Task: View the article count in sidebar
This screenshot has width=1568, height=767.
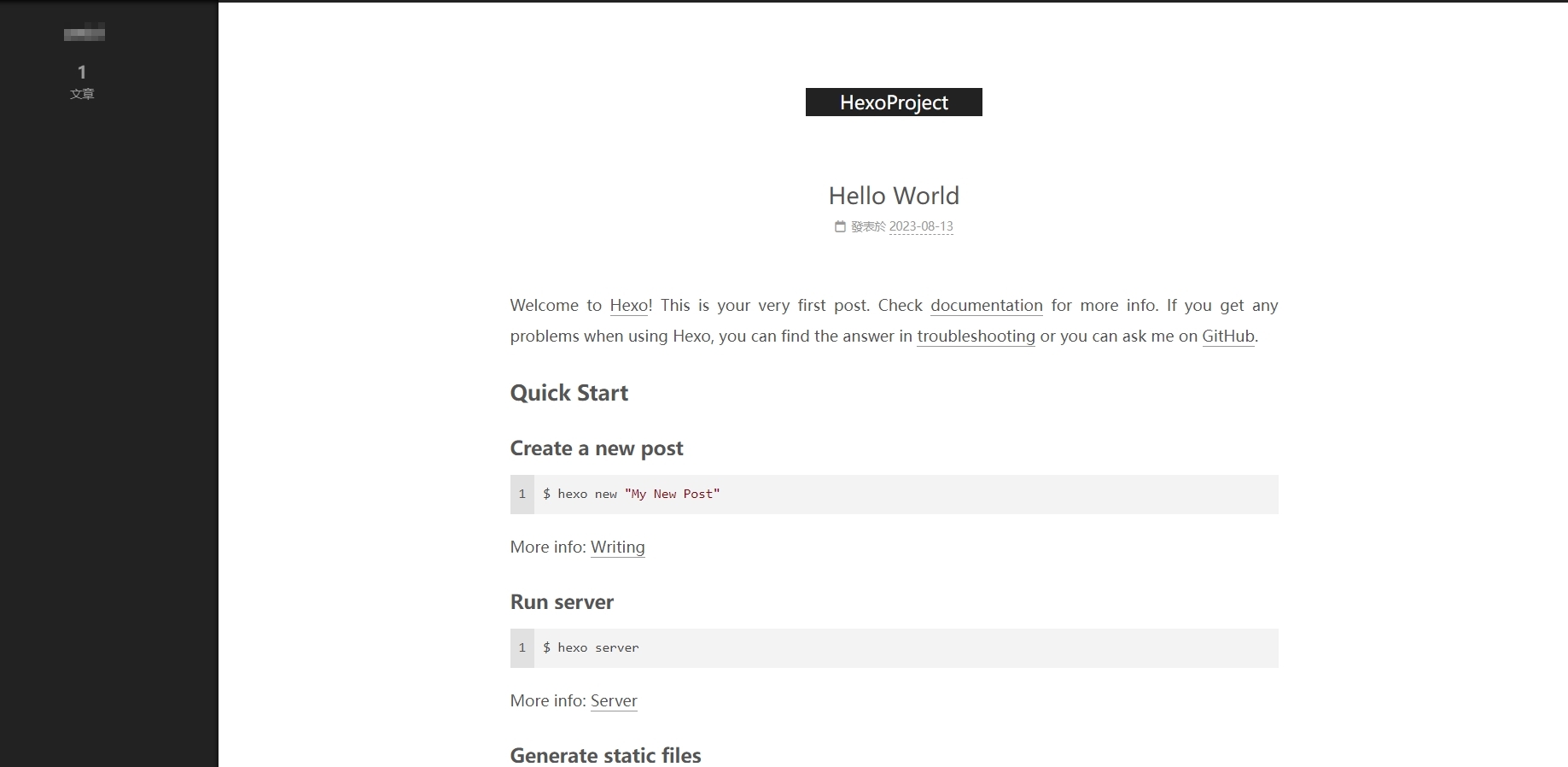Action: coord(82,82)
